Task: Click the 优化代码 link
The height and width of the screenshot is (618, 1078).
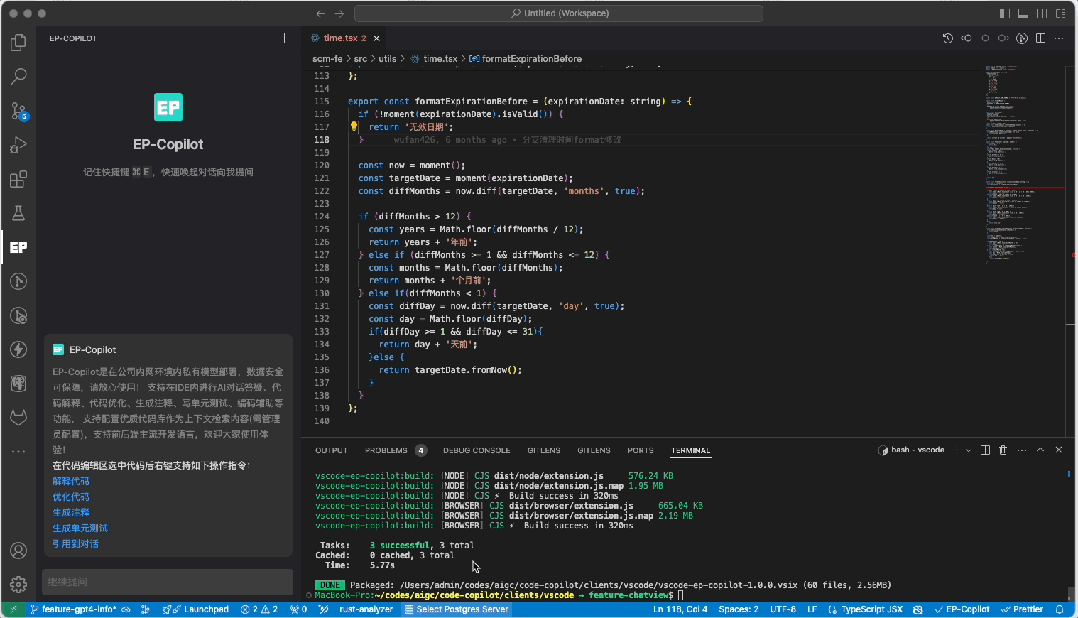Action: coord(71,497)
